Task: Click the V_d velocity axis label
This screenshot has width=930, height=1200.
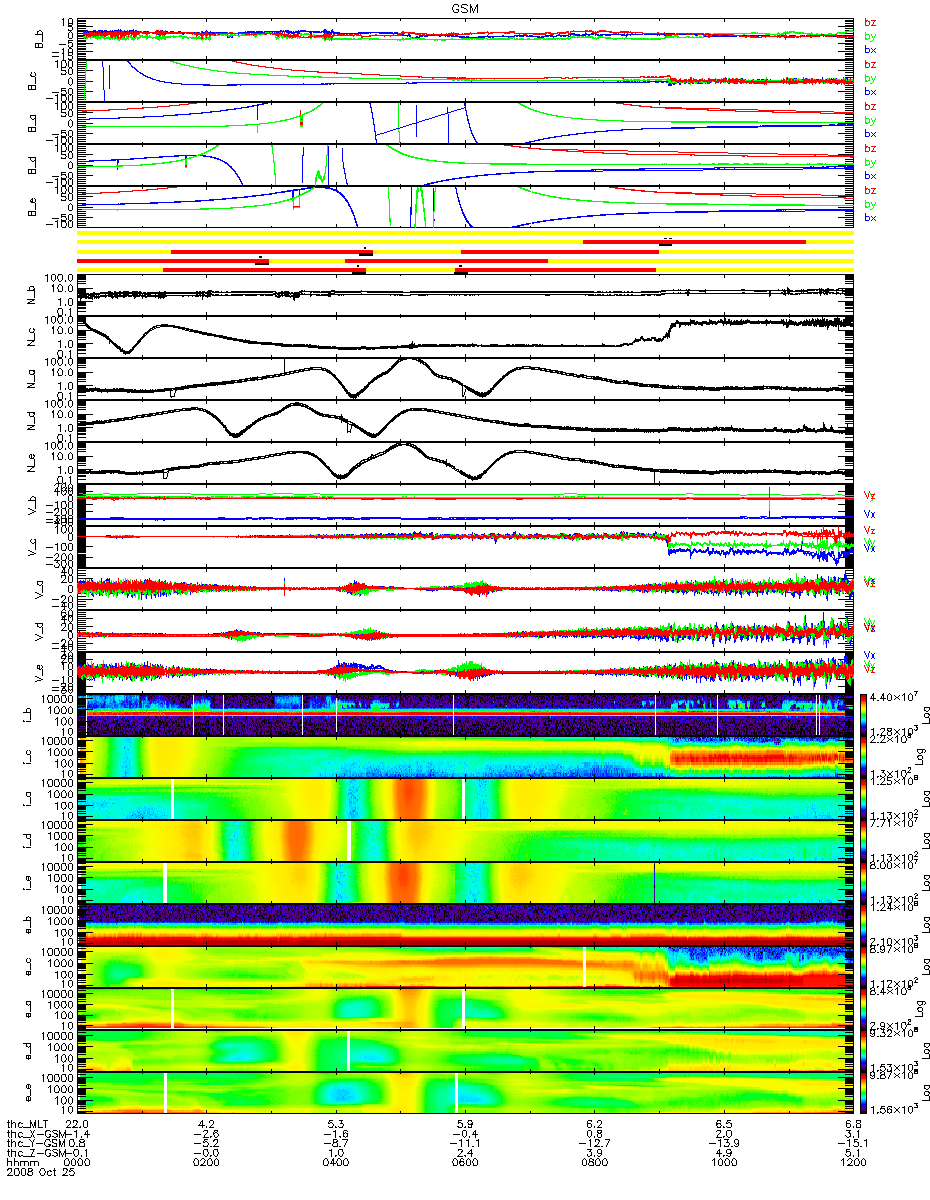Action: pyautogui.click(x=41, y=630)
